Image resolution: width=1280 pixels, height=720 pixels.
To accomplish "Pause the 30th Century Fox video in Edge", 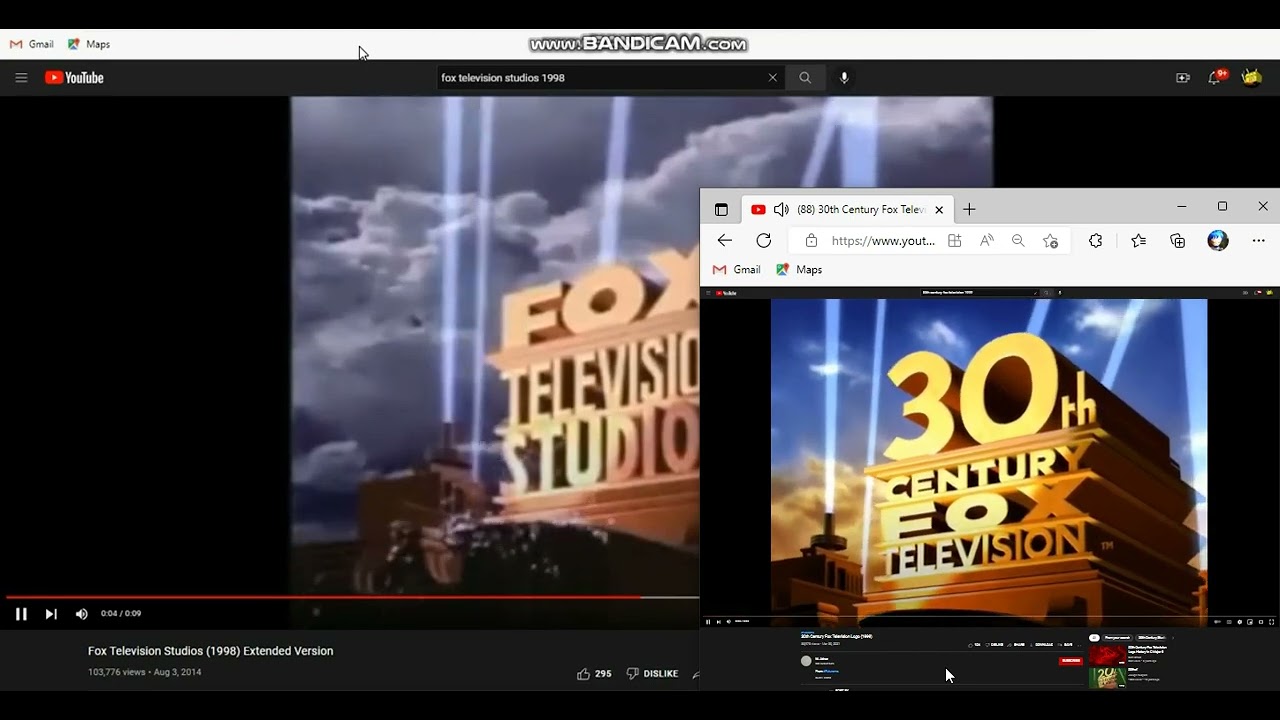I will 708,622.
